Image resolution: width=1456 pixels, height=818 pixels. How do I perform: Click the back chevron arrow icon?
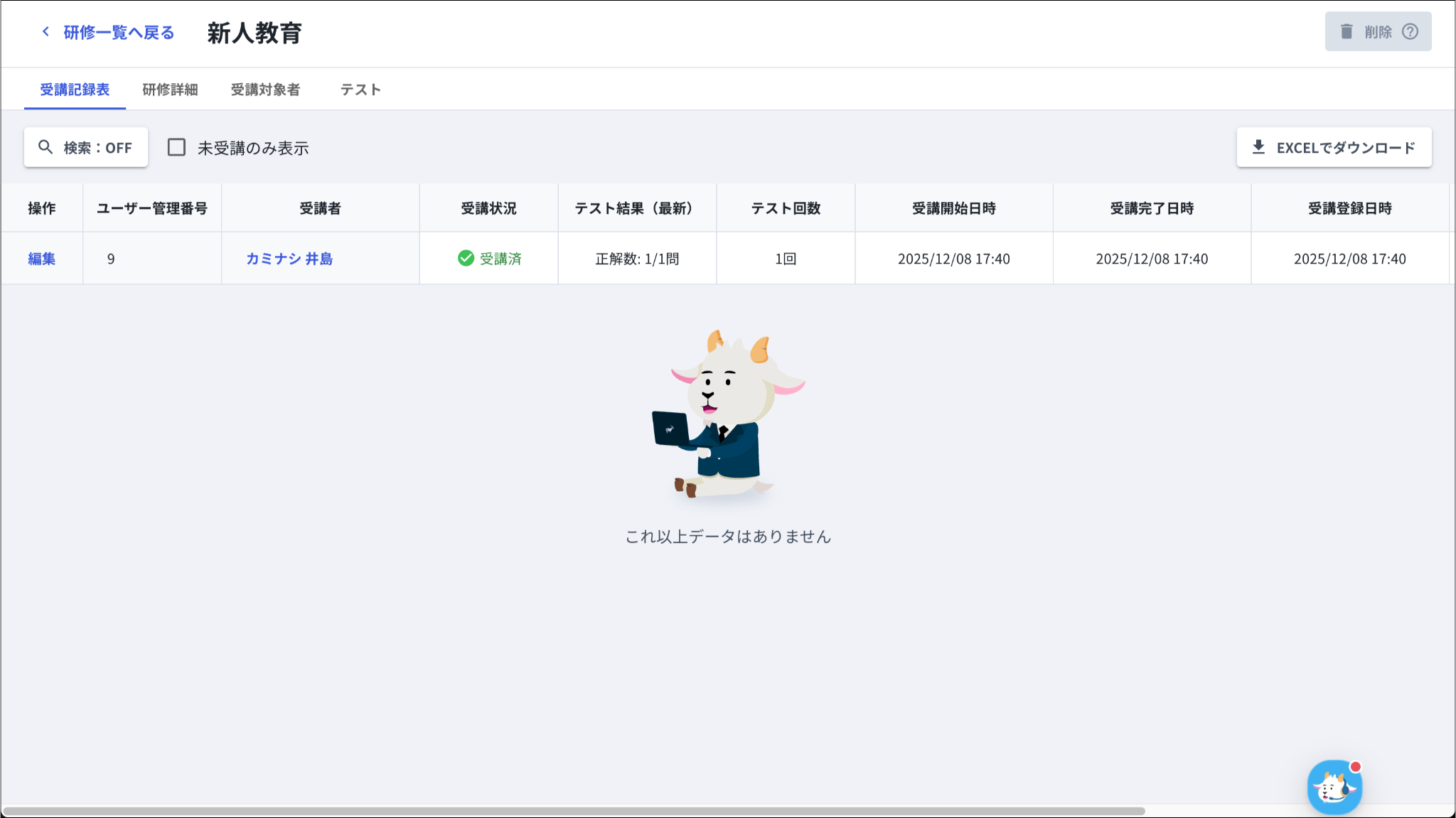45,32
